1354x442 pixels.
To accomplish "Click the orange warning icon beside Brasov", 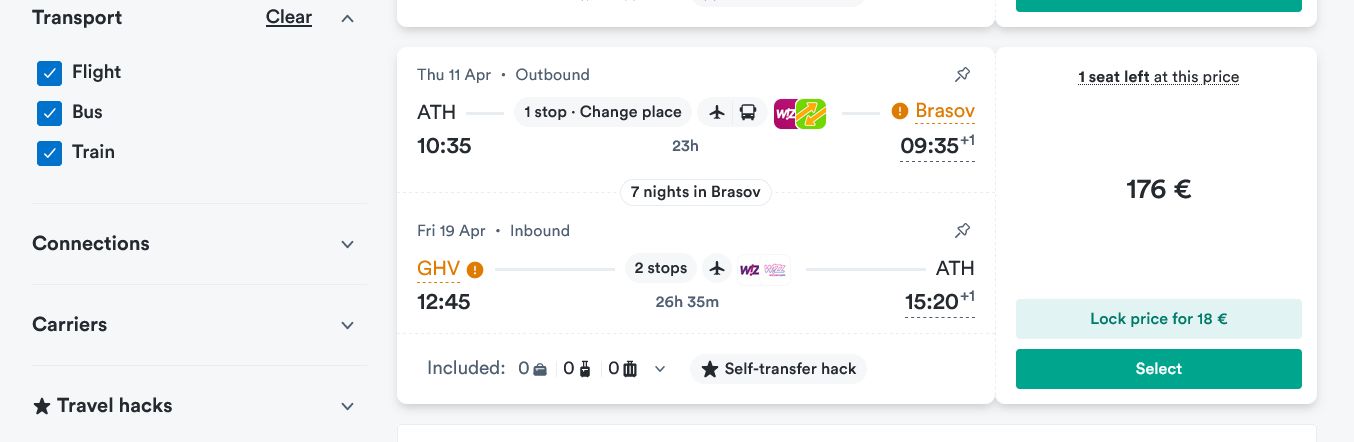I will 899,111.
